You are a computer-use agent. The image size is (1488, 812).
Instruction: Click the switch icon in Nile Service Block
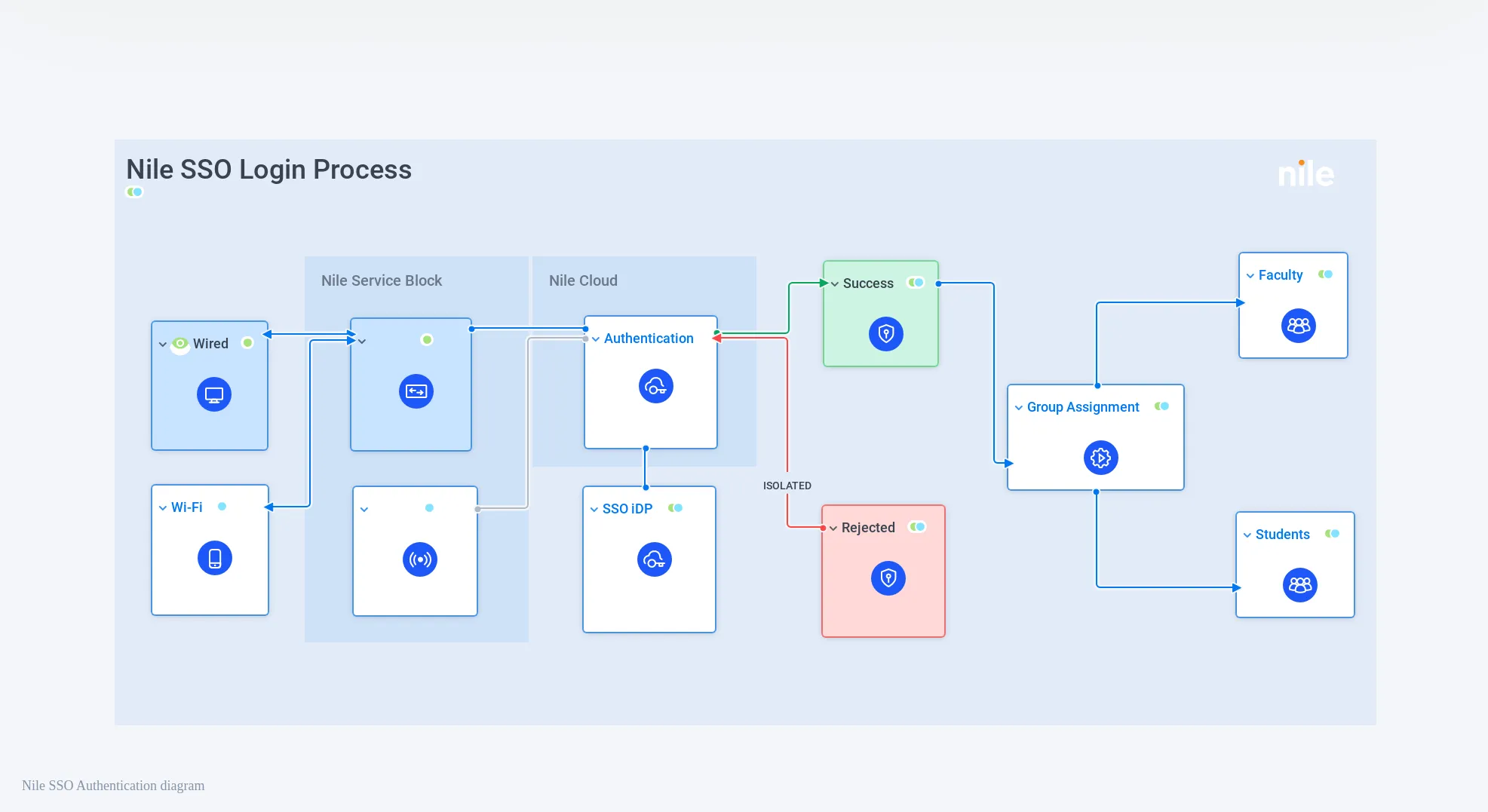[x=416, y=391]
